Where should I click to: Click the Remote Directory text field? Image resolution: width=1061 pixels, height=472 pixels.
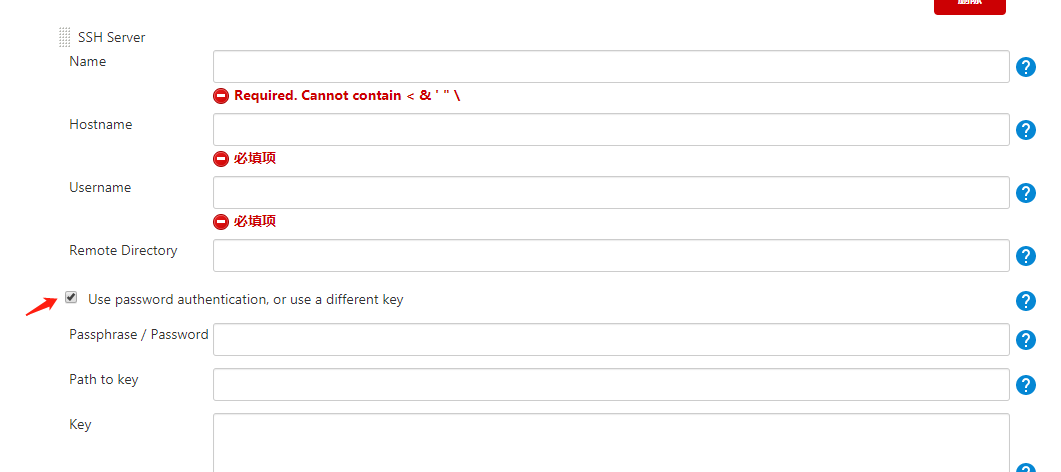pyautogui.click(x=610, y=256)
